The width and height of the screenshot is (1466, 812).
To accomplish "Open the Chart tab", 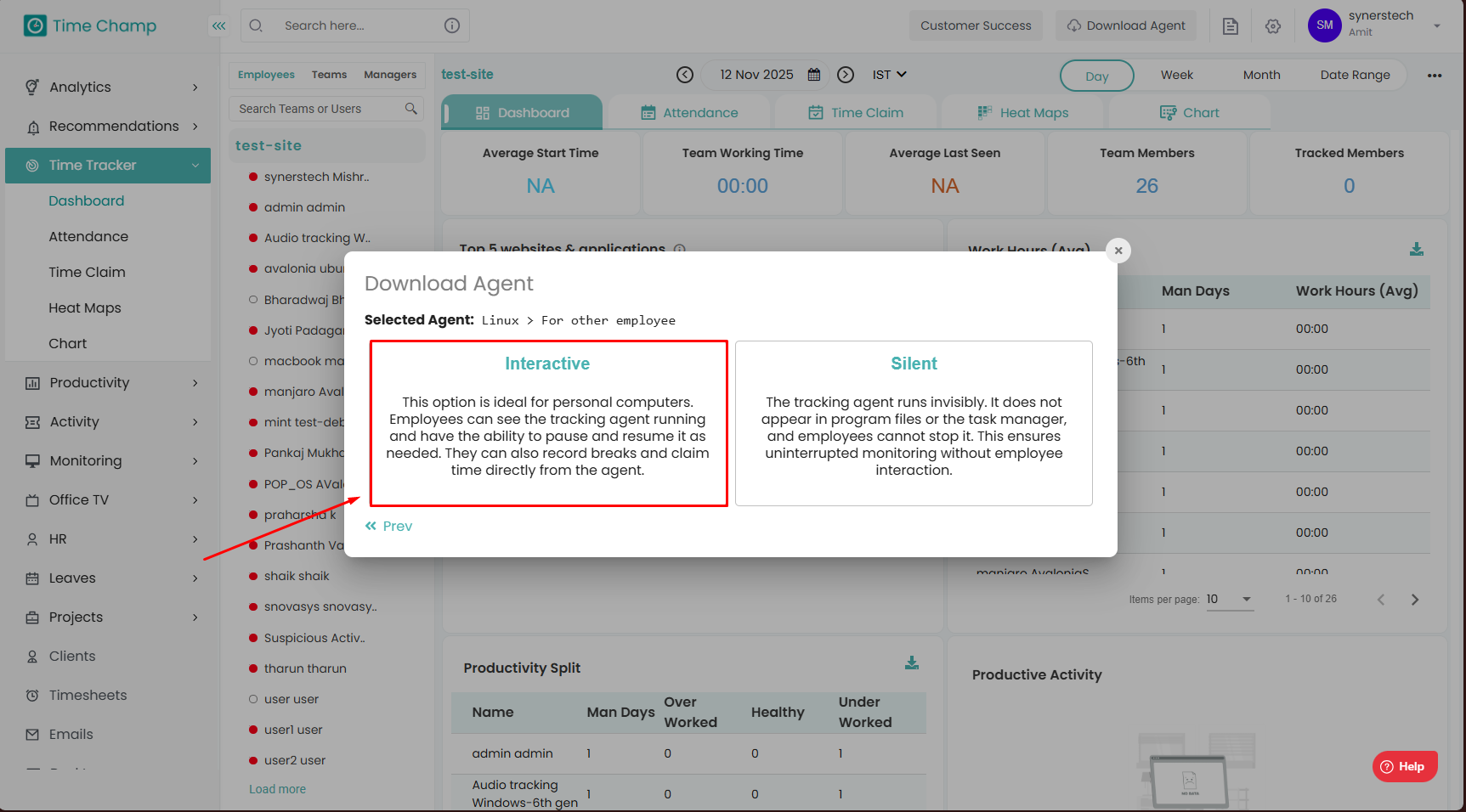I will click(1189, 113).
